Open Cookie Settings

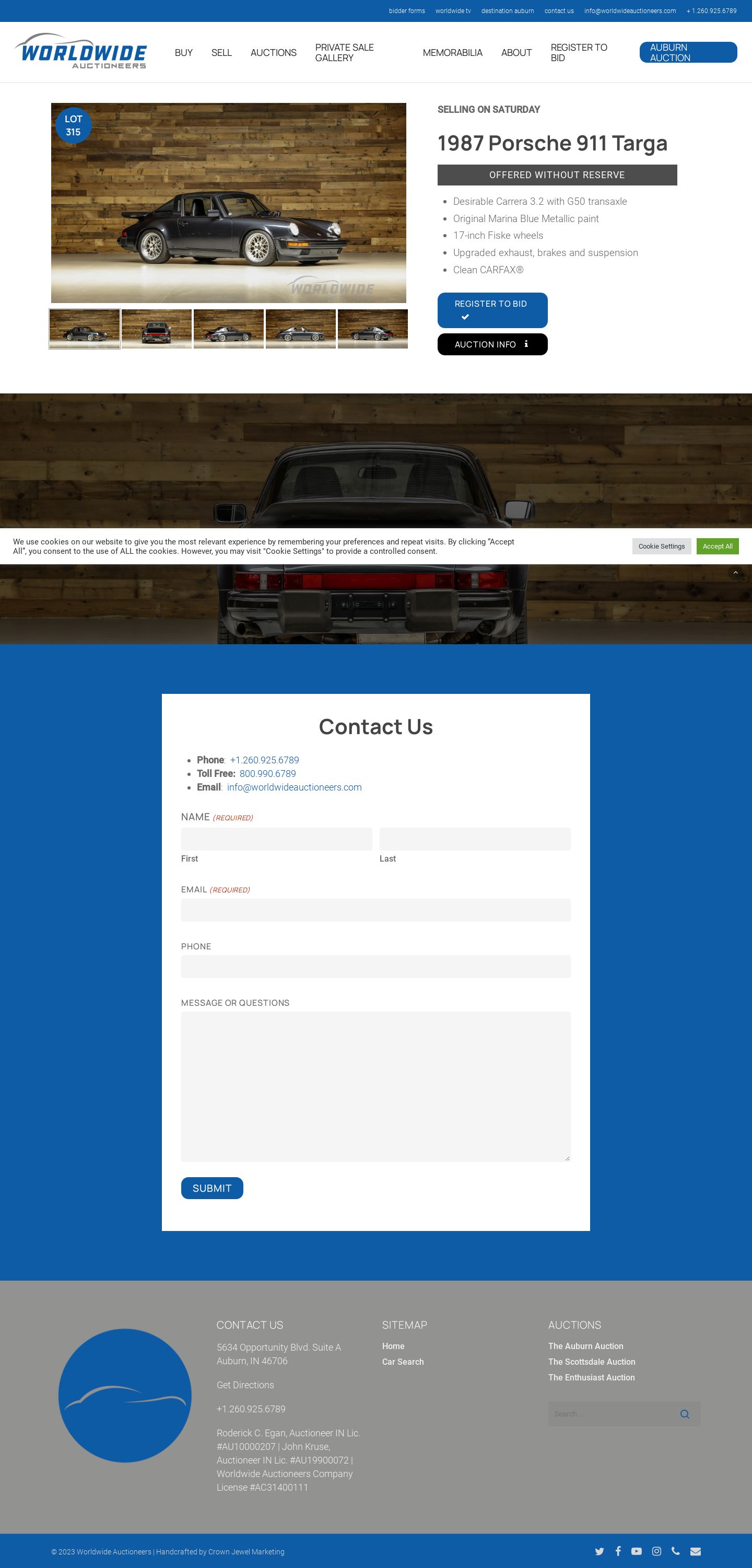(661, 546)
